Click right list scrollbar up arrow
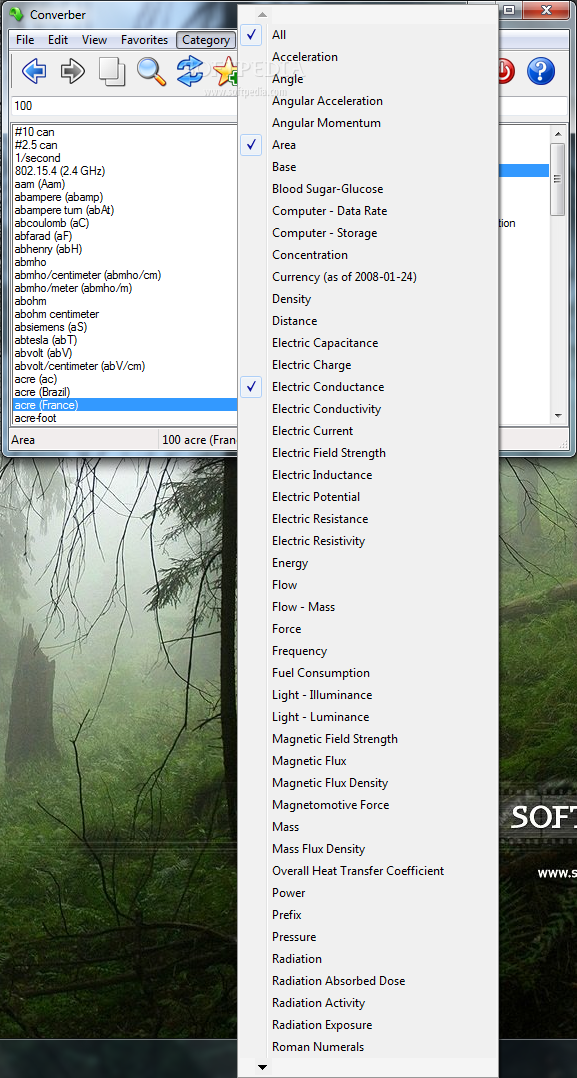Viewport: 577px width, 1078px height. (558, 133)
